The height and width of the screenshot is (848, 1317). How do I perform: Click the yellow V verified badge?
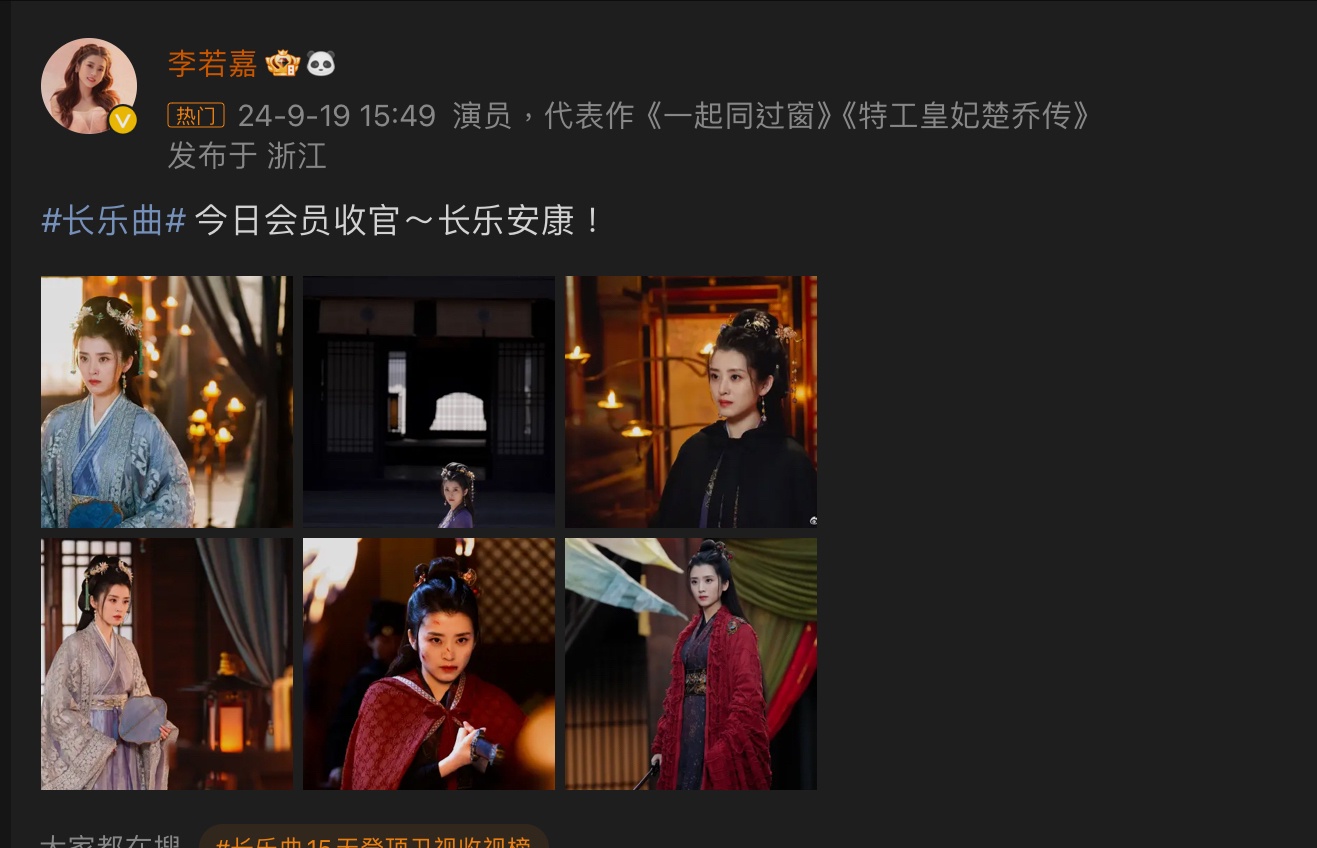coord(123,120)
